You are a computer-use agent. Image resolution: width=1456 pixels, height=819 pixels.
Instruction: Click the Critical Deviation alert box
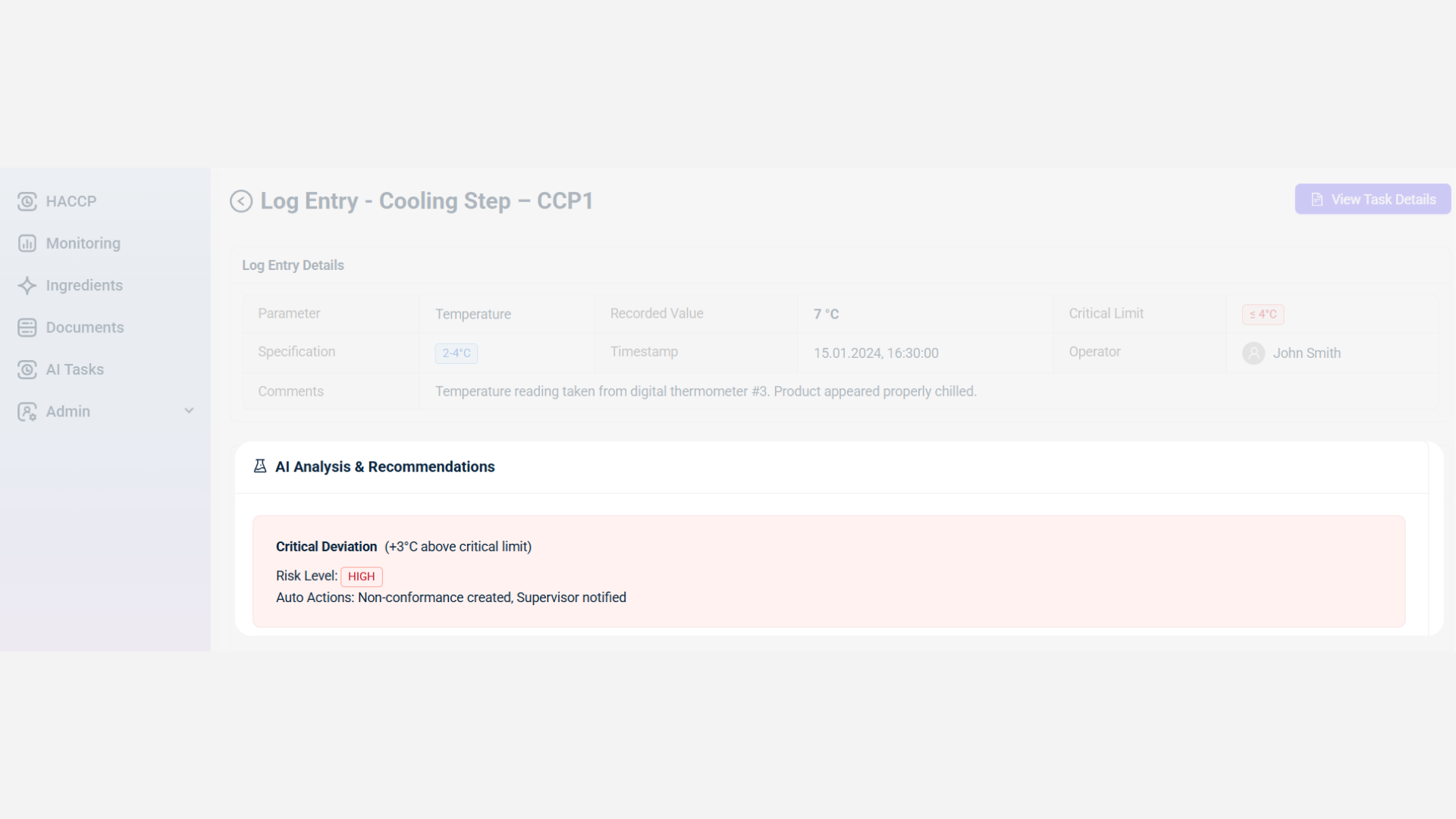828,571
